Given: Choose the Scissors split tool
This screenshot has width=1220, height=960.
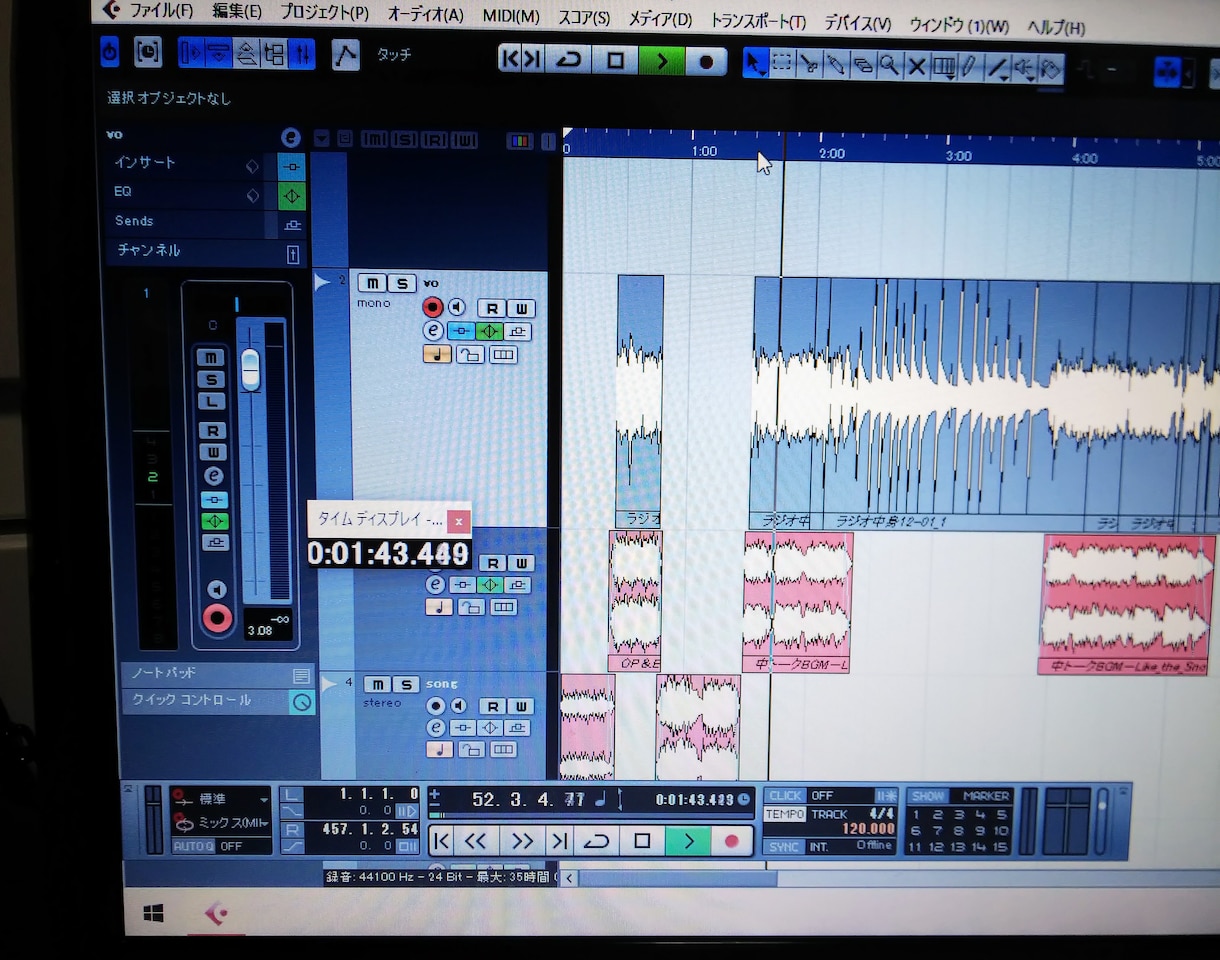Looking at the screenshot, I should 809,66.
